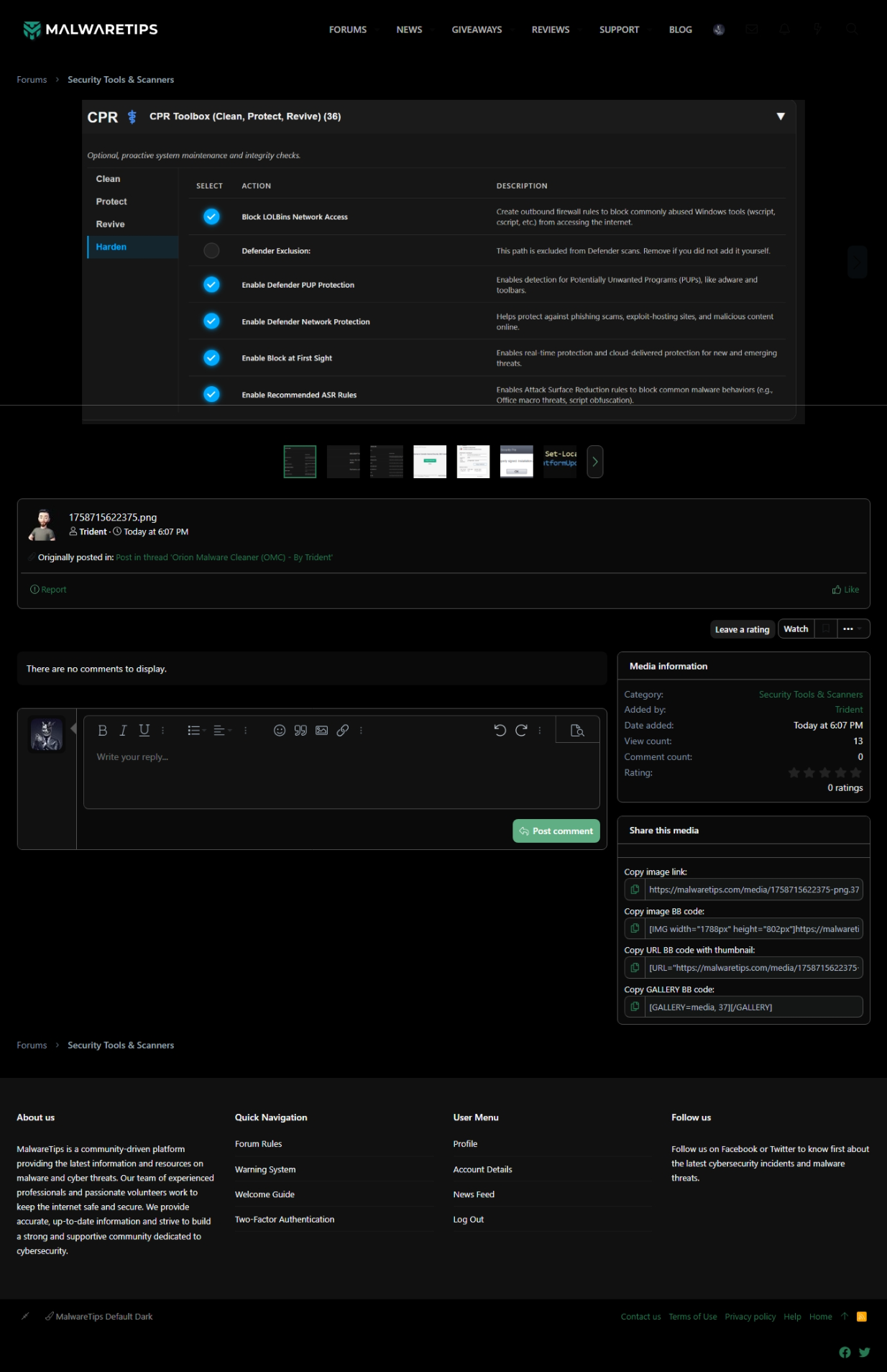The width and height of the screenshot is (887, 1372).
Task: Copy URL BB code with thumbnail
Action: click(x=635, y=968)
